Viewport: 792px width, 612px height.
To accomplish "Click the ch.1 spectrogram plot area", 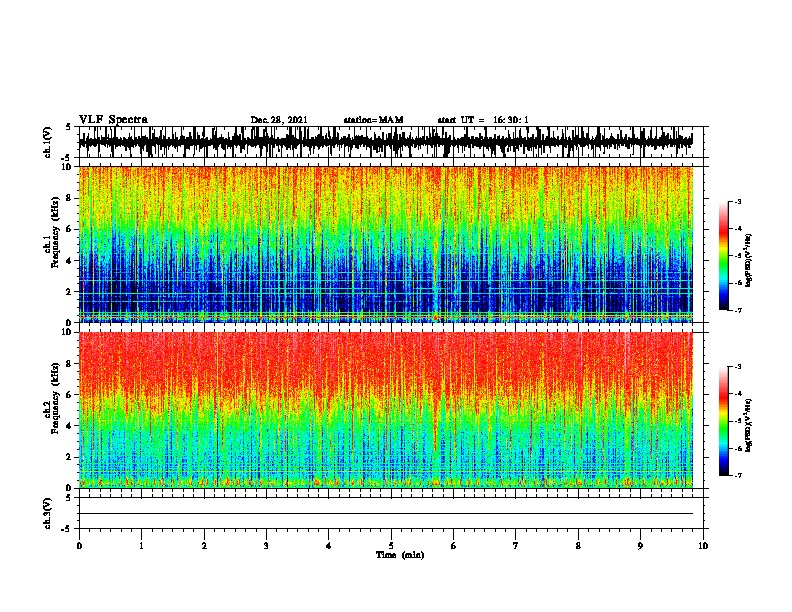I will click(386, 244).
